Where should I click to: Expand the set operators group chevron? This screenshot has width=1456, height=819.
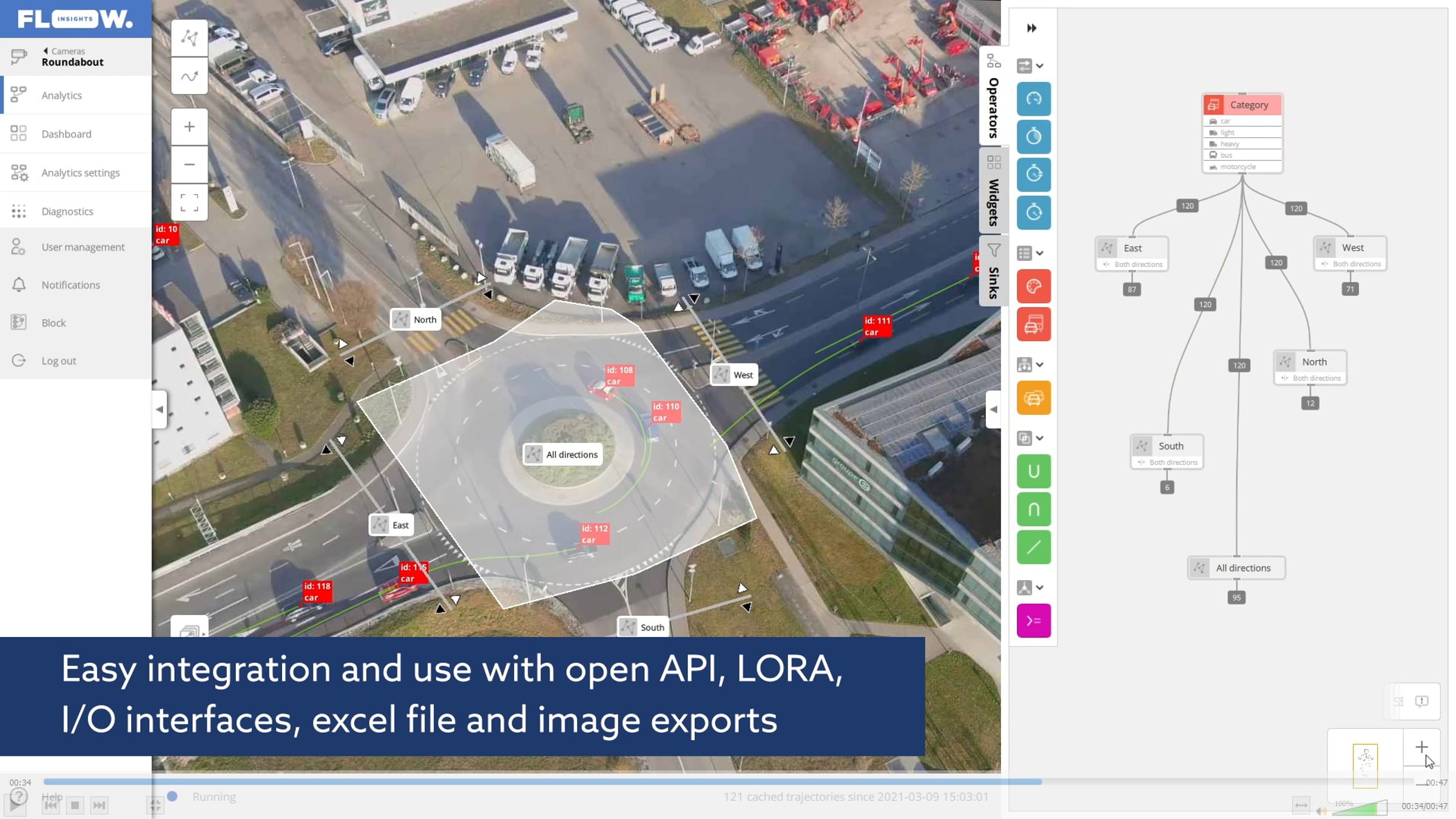pos(1039,438)
